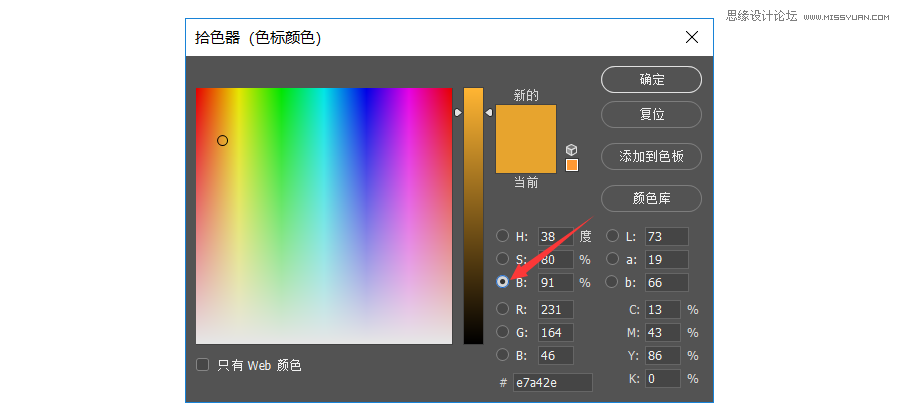The width and height of the screenshot is (900, 417).
Task: Click the brightness field showing 91
Action: tap(556, 282)
